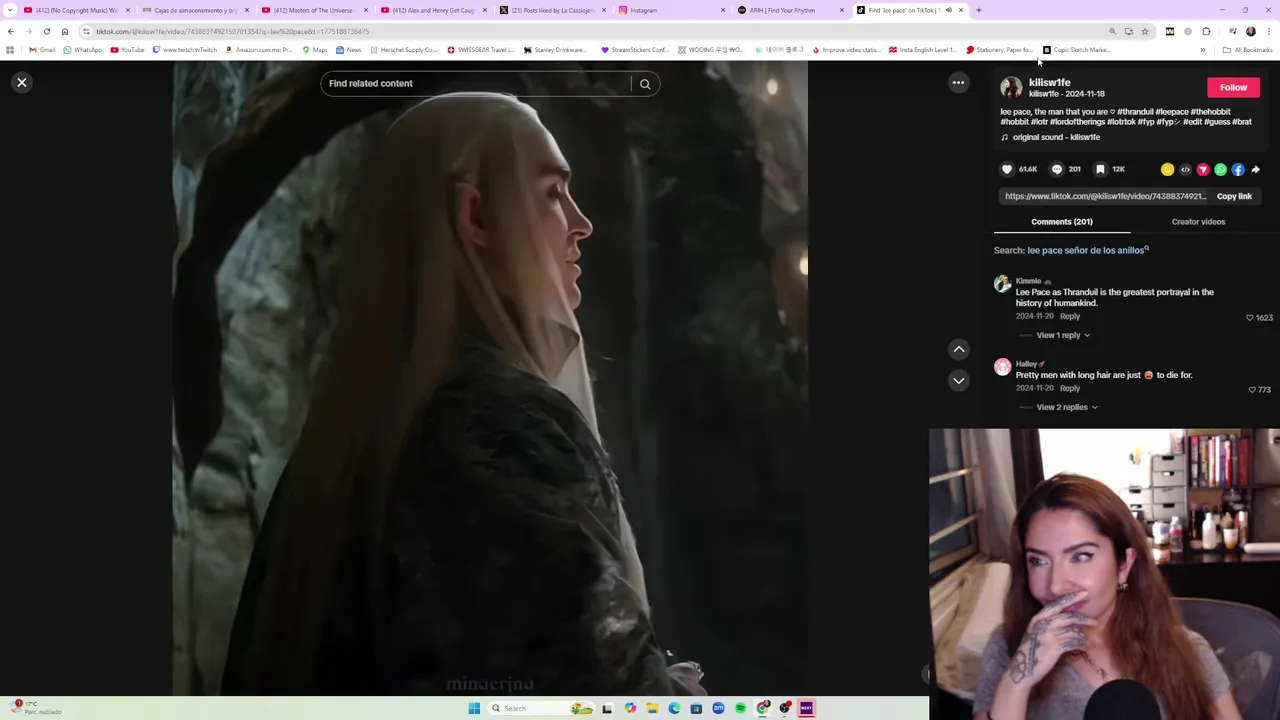The width and height of the screenshot is (1280, 720).
Task: Share the video to WhatsApp
Action: 1220,170
